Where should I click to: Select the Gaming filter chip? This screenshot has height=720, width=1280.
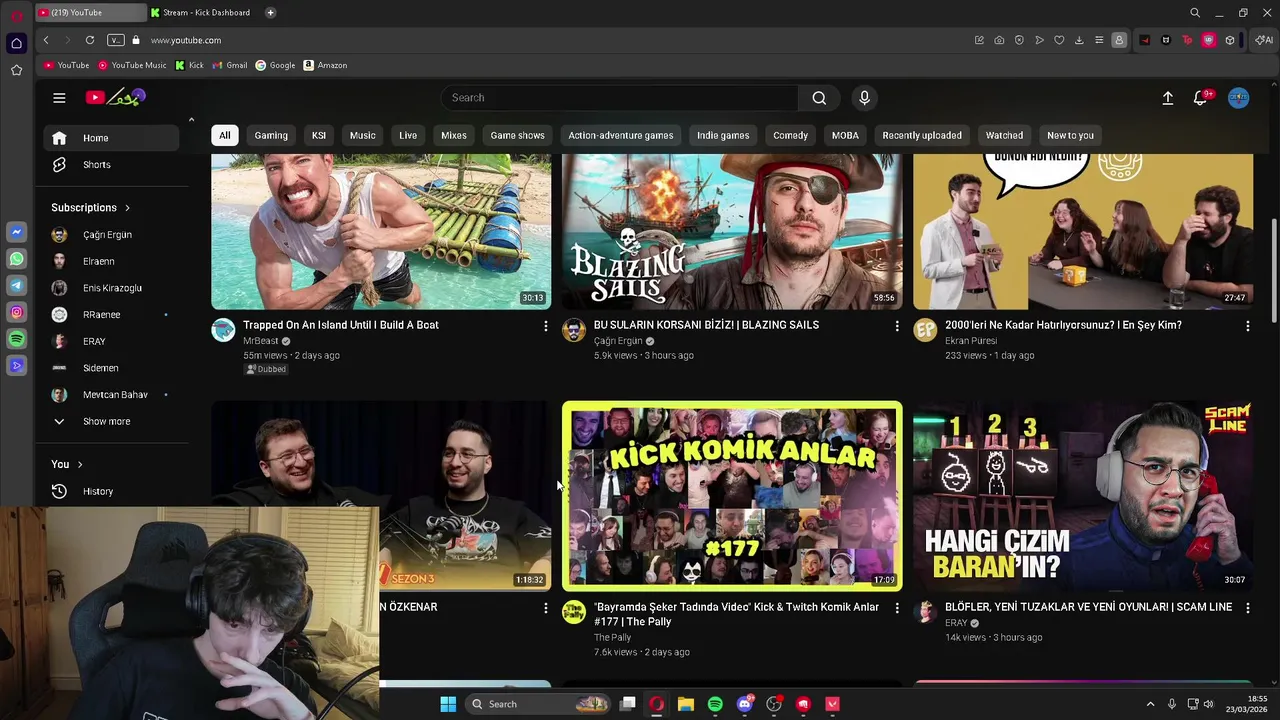(x=271, y=135)
